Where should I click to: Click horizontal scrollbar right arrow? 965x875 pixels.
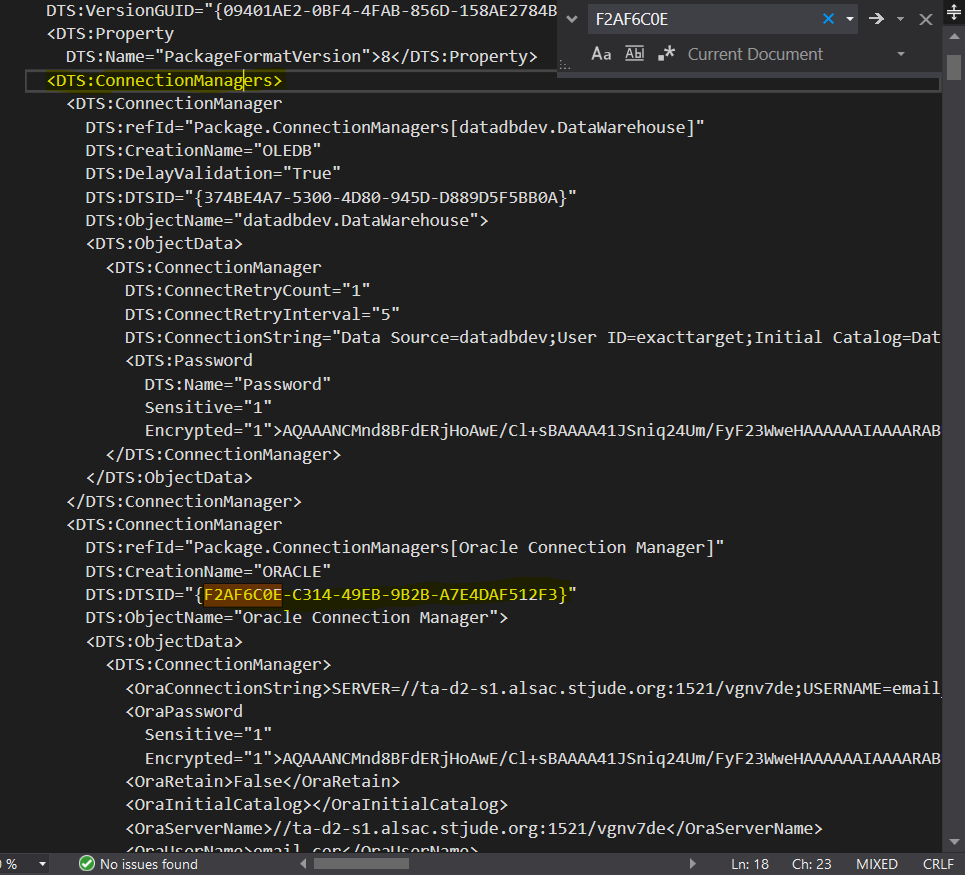tap(692, 864)
